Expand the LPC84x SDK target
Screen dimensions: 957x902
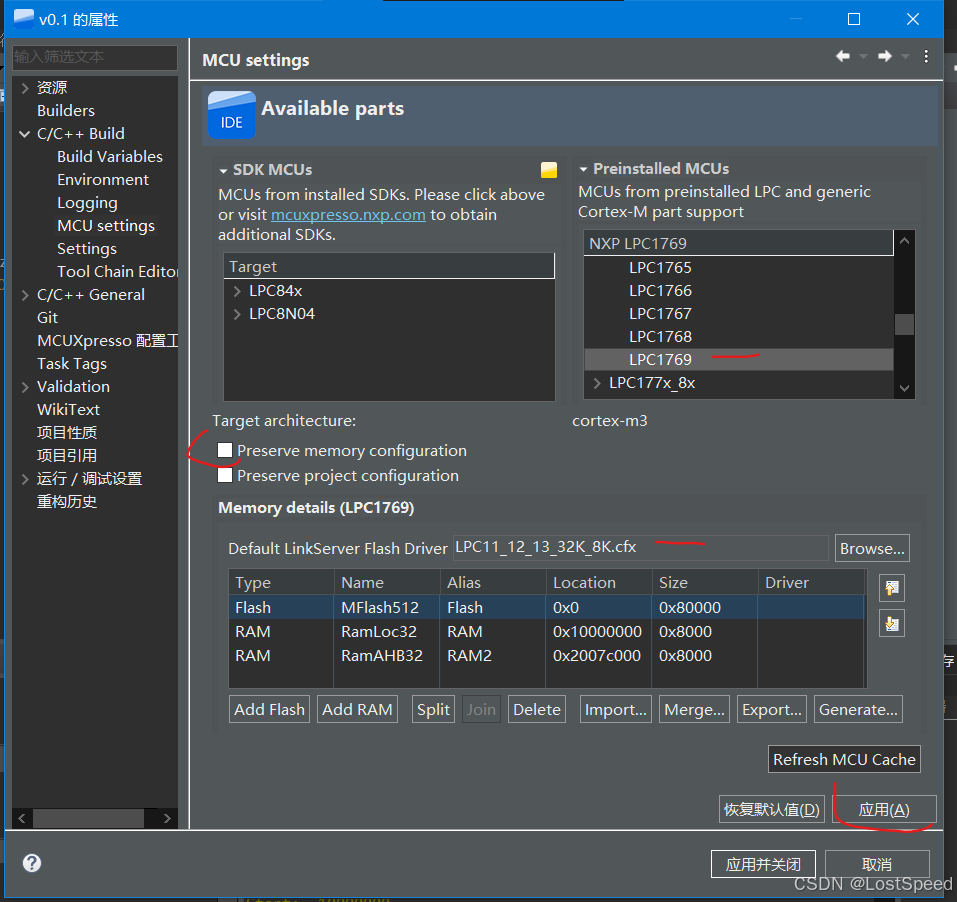pyautogui.click(x=237, y=291)
